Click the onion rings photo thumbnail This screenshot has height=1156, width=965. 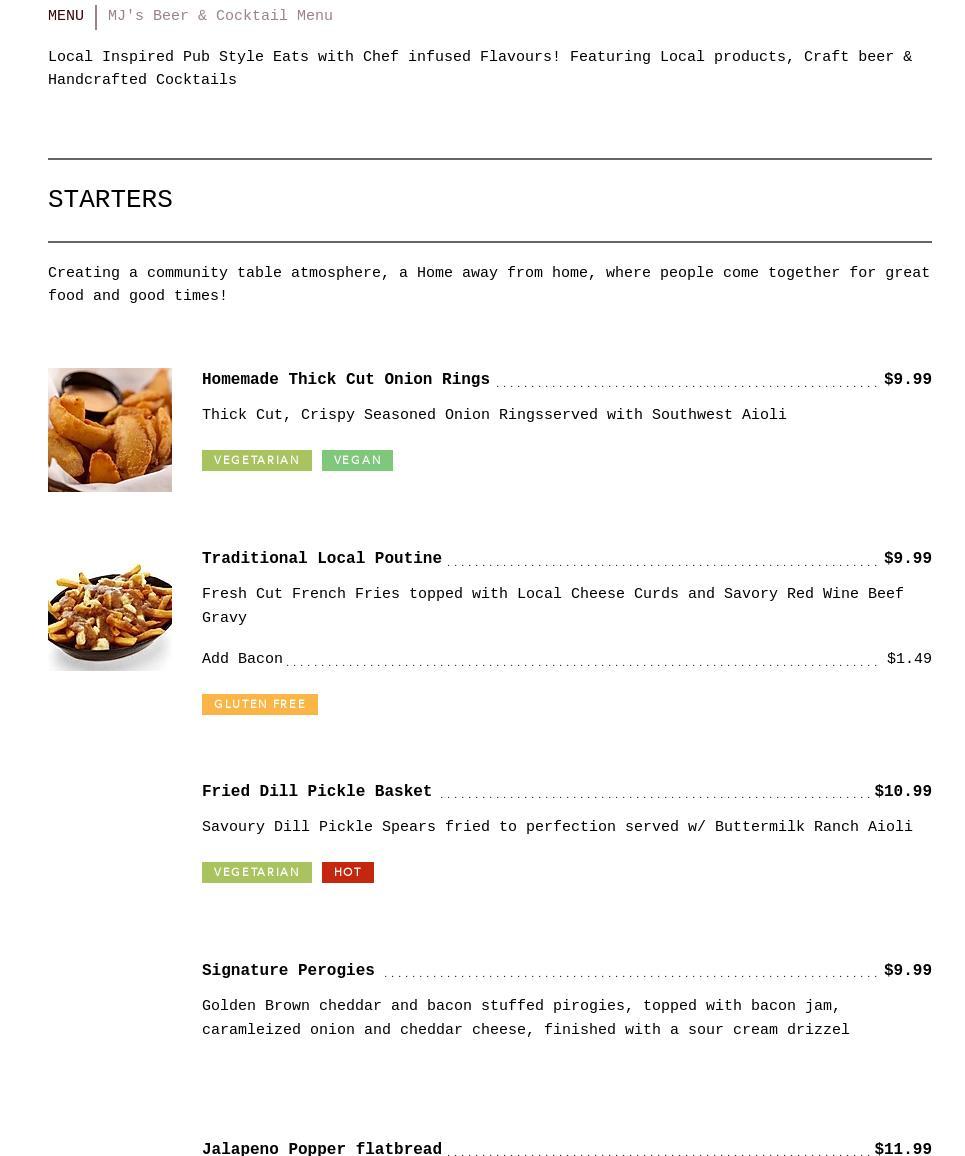coord(110,430)
